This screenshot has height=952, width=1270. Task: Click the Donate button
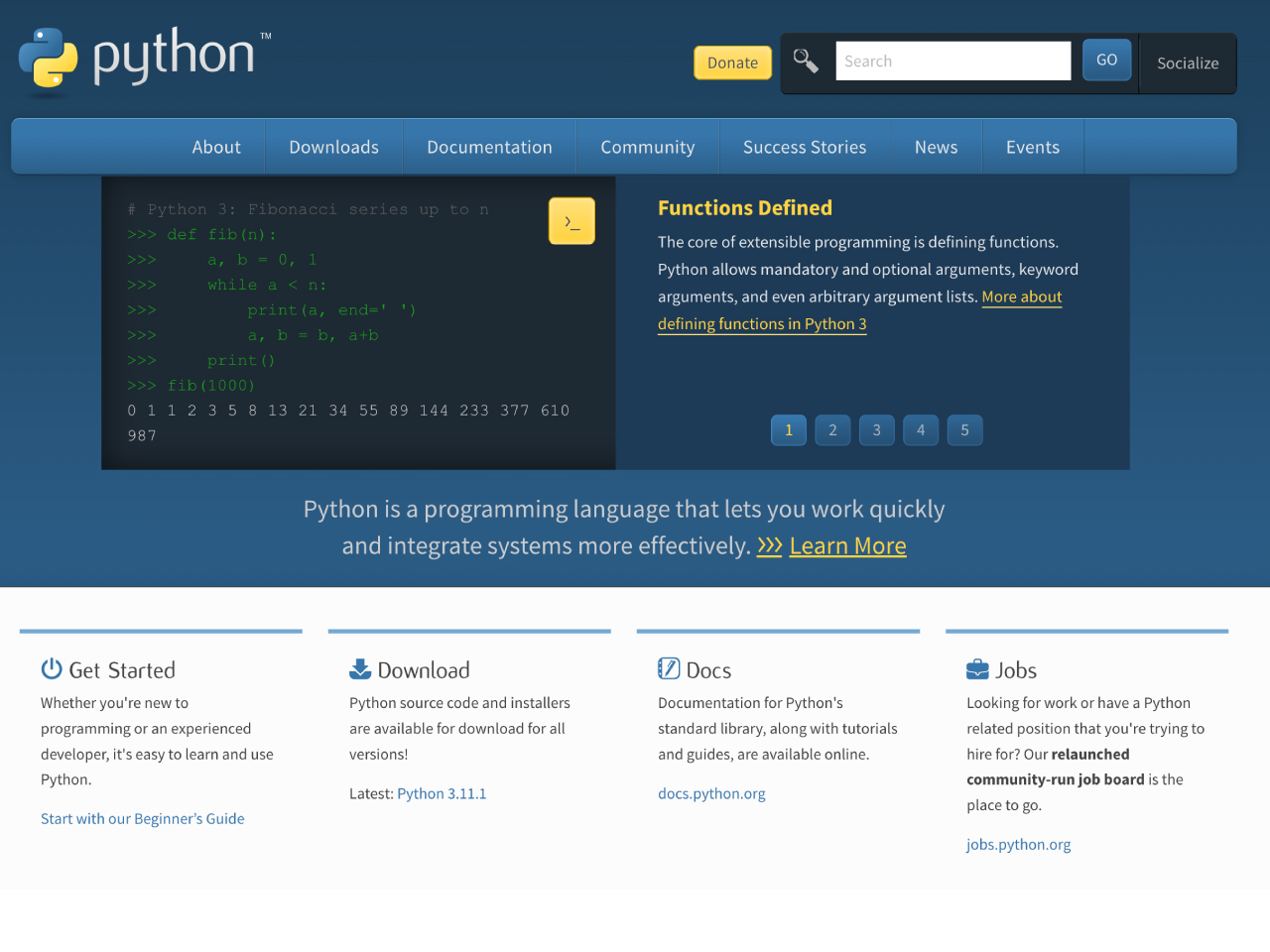732,62
